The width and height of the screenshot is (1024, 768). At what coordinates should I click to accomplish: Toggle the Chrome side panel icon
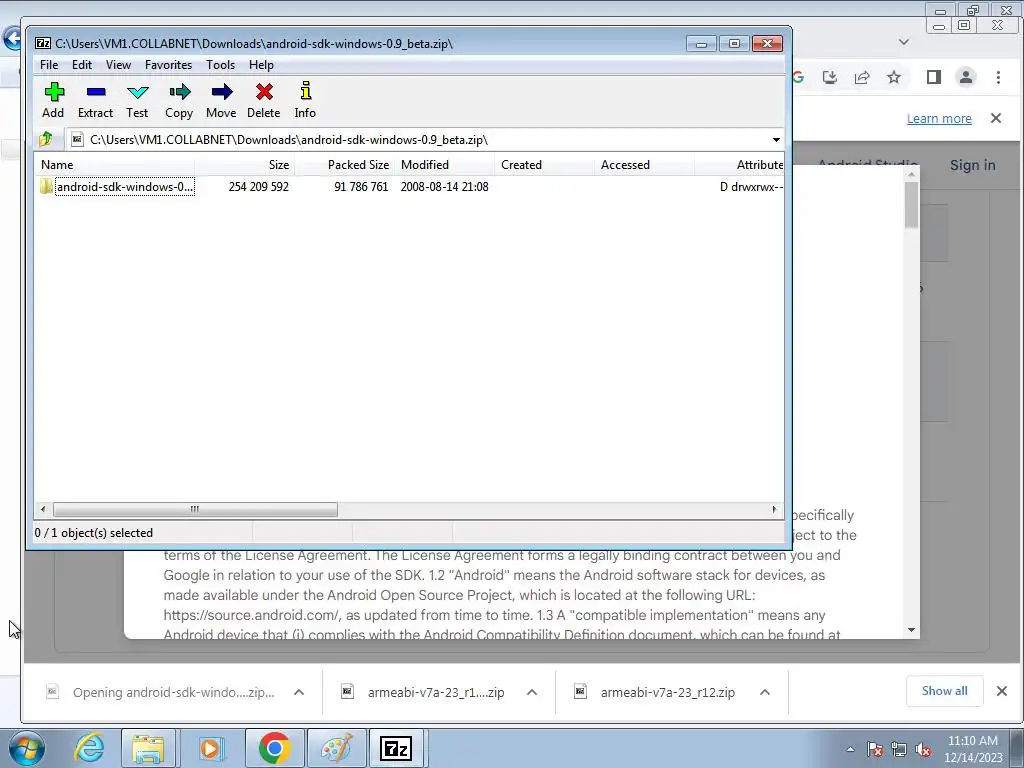934,78
